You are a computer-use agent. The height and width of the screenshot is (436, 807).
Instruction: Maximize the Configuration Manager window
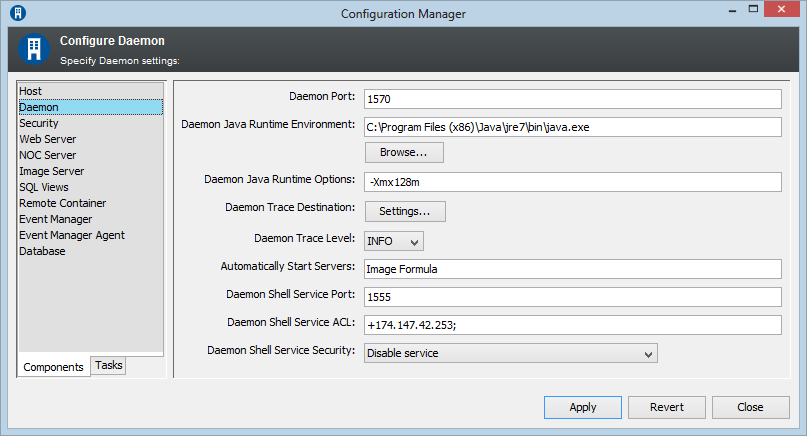point(753,9)
